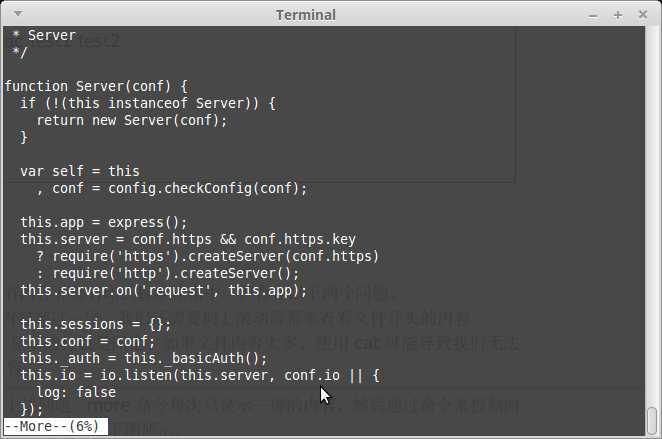This screenshot has width=662, height=439.
Task: Click the 'if (!(this instanceof Server))' line
Action: [148, 103]
